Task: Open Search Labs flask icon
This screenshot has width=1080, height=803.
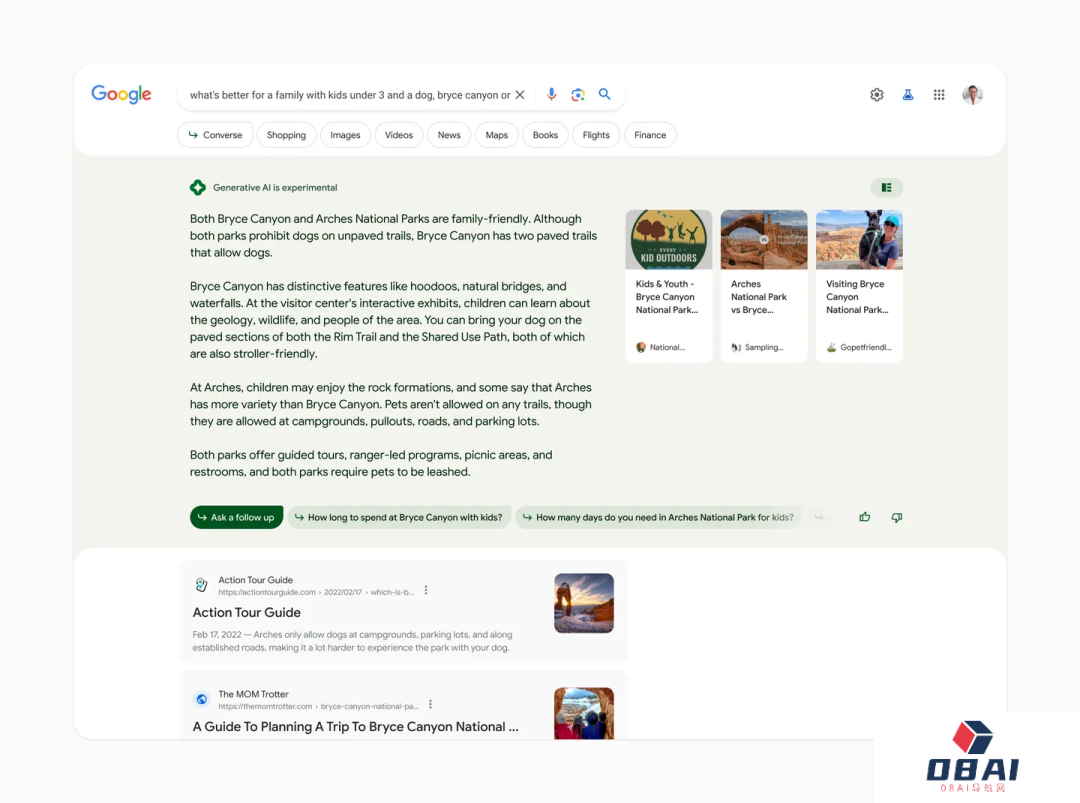Action: pos(908,94)
